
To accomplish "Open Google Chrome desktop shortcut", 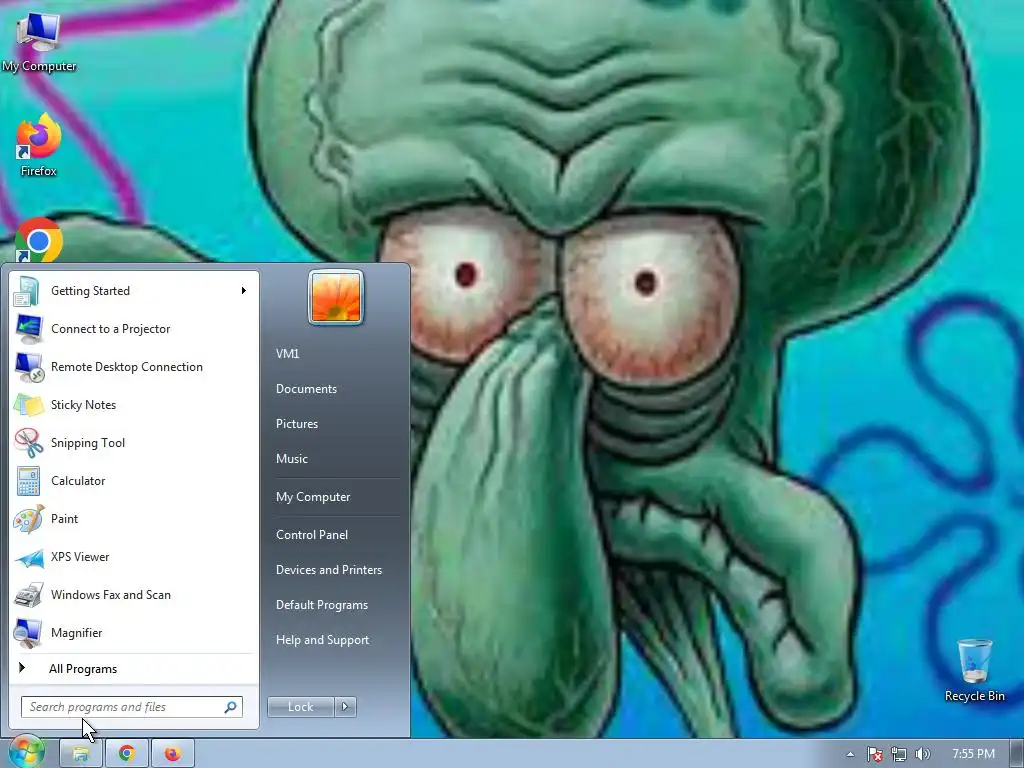I will 39,240.
